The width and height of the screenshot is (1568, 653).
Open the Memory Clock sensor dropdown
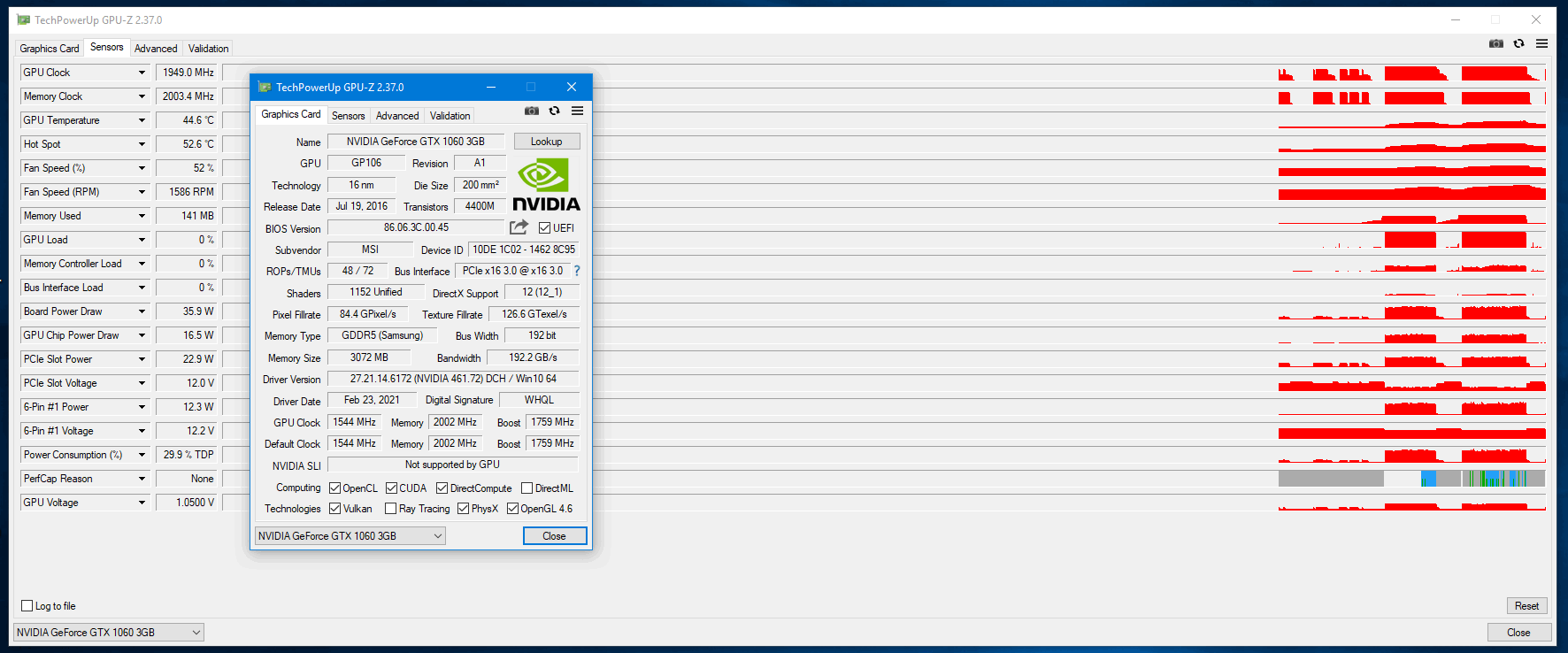click(x=142, y=96)
